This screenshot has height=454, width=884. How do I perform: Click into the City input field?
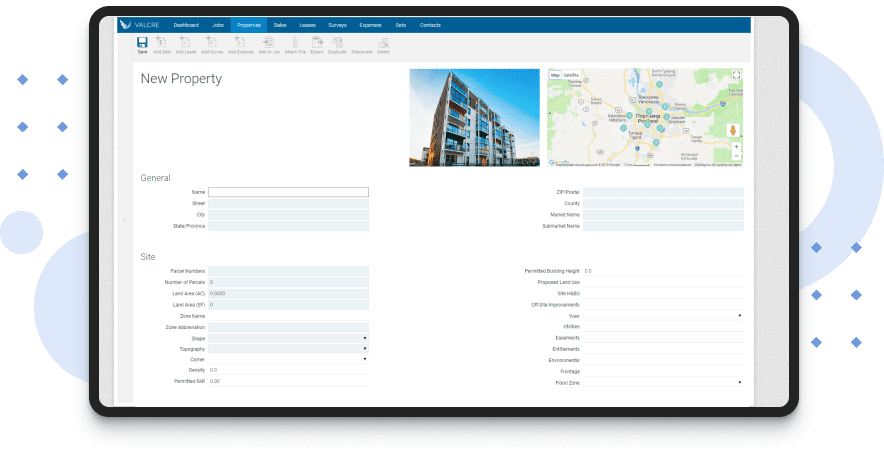click(x=288, y=215)
